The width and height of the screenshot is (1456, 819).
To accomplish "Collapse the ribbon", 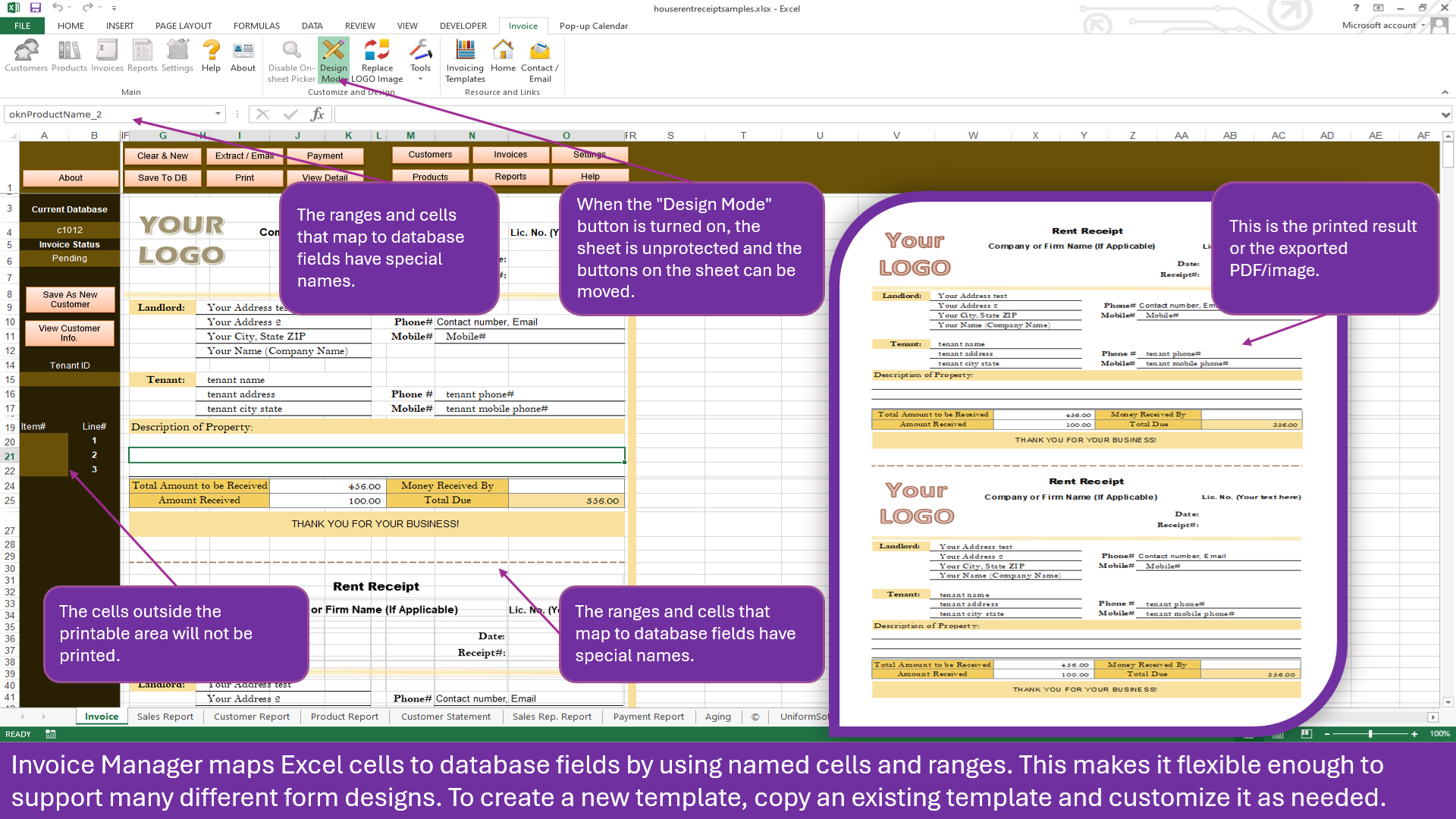I will [x=1445, y=93].
